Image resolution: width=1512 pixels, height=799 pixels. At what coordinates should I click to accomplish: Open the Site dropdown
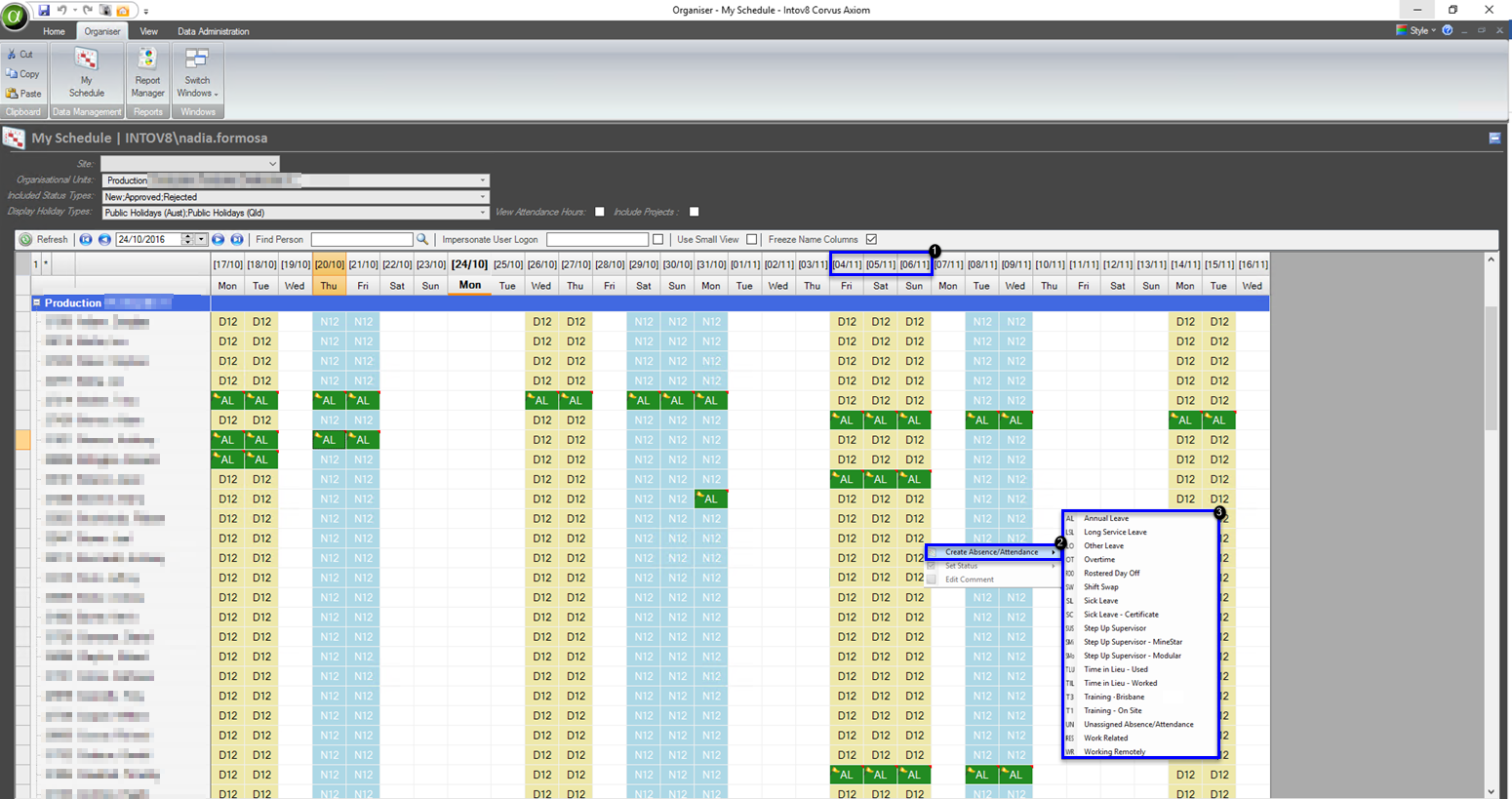click(x=272, y=164)
